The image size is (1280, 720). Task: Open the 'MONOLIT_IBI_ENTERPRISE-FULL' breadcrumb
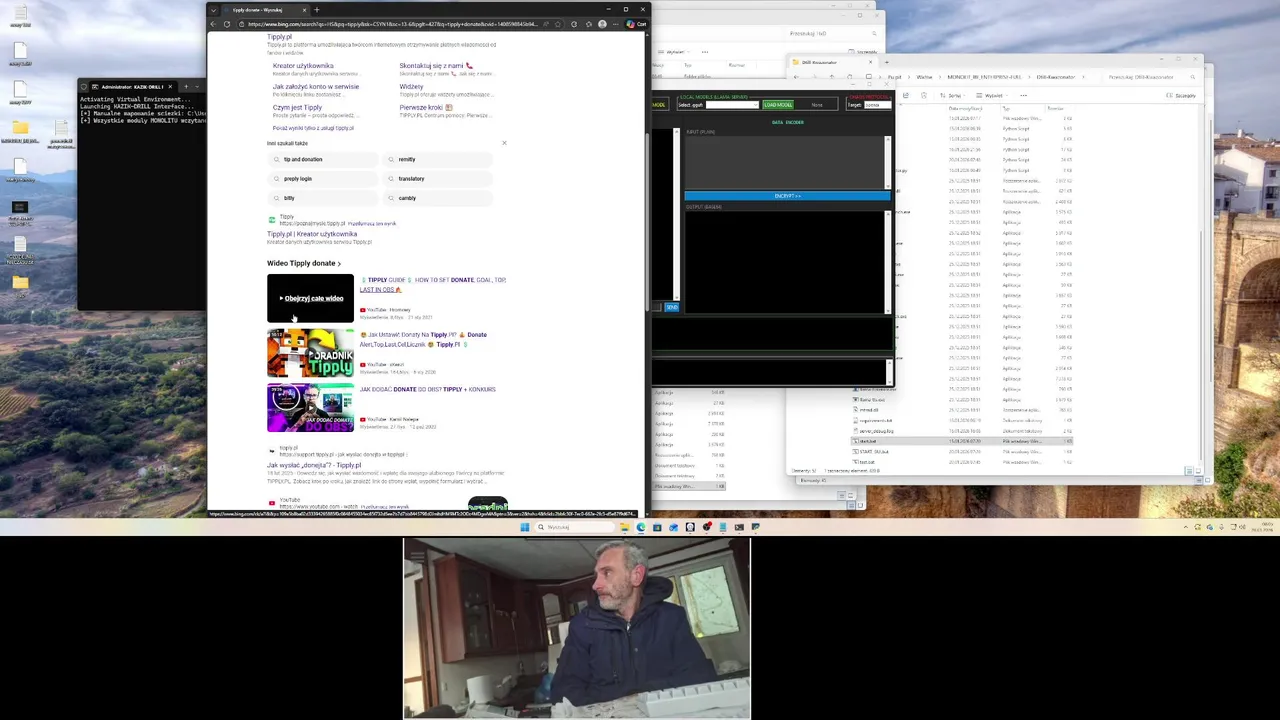click(x=983, y=77)
